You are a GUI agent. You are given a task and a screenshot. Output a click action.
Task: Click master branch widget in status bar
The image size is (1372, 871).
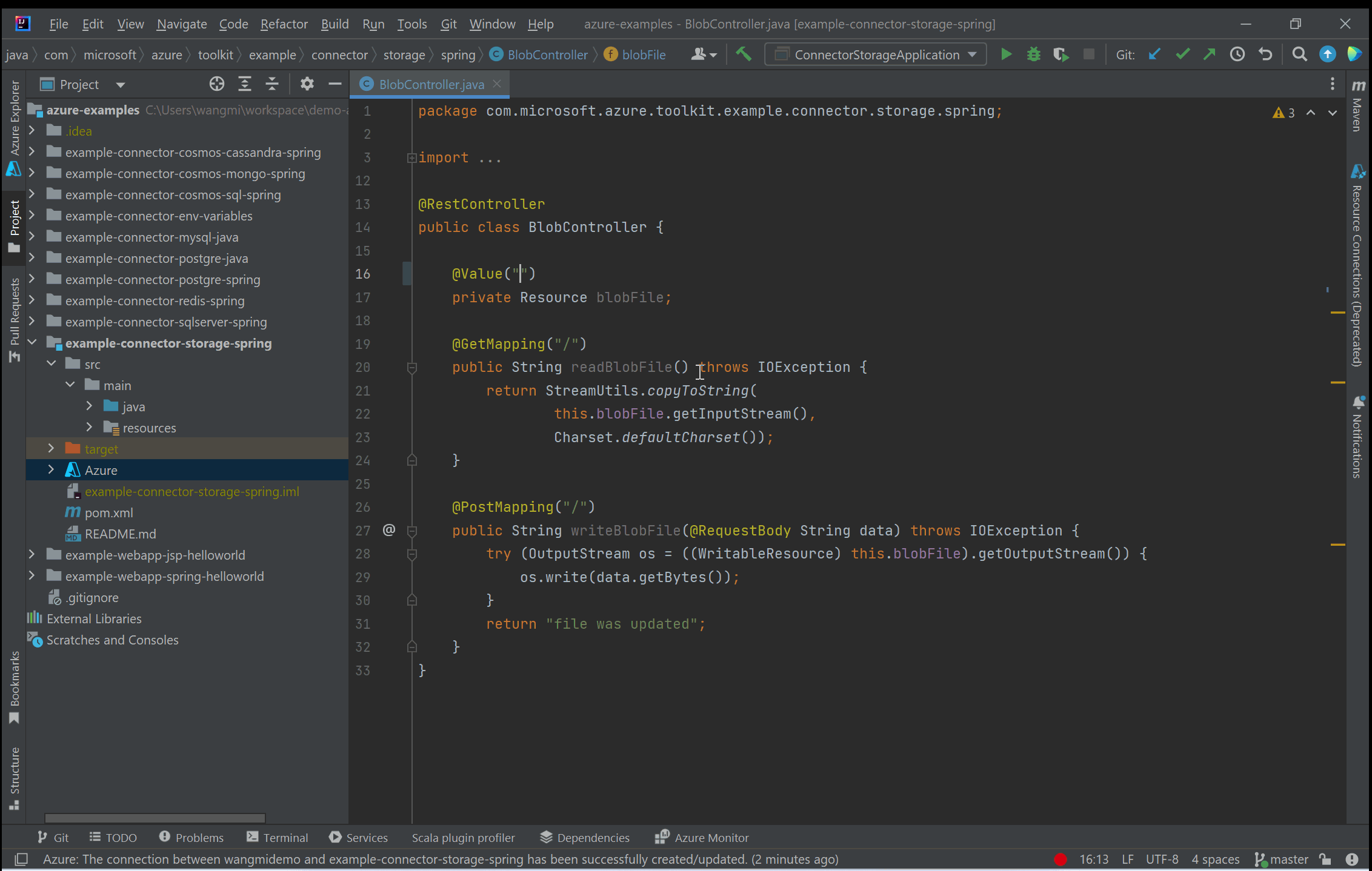coord(1281,859)
